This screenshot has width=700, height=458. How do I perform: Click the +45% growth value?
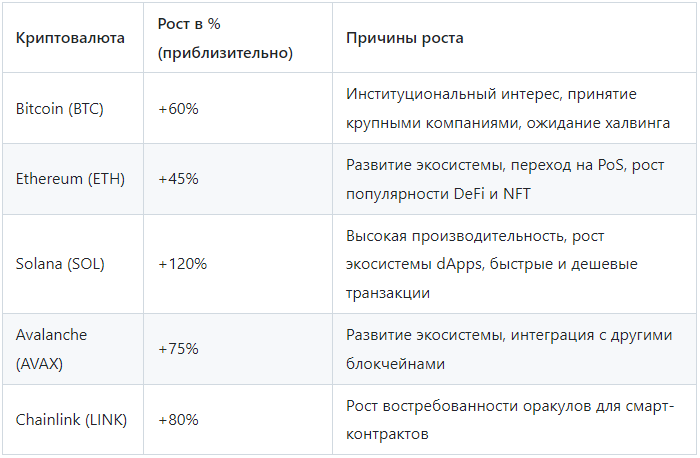pos(178,179)
